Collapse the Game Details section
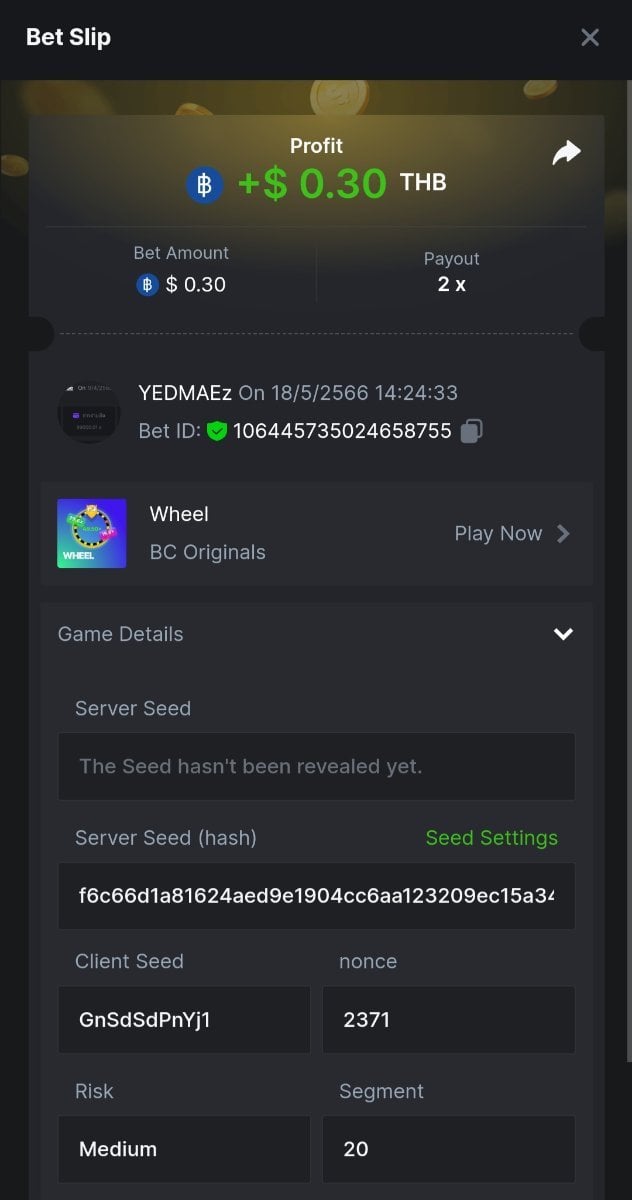 point(563,634)
